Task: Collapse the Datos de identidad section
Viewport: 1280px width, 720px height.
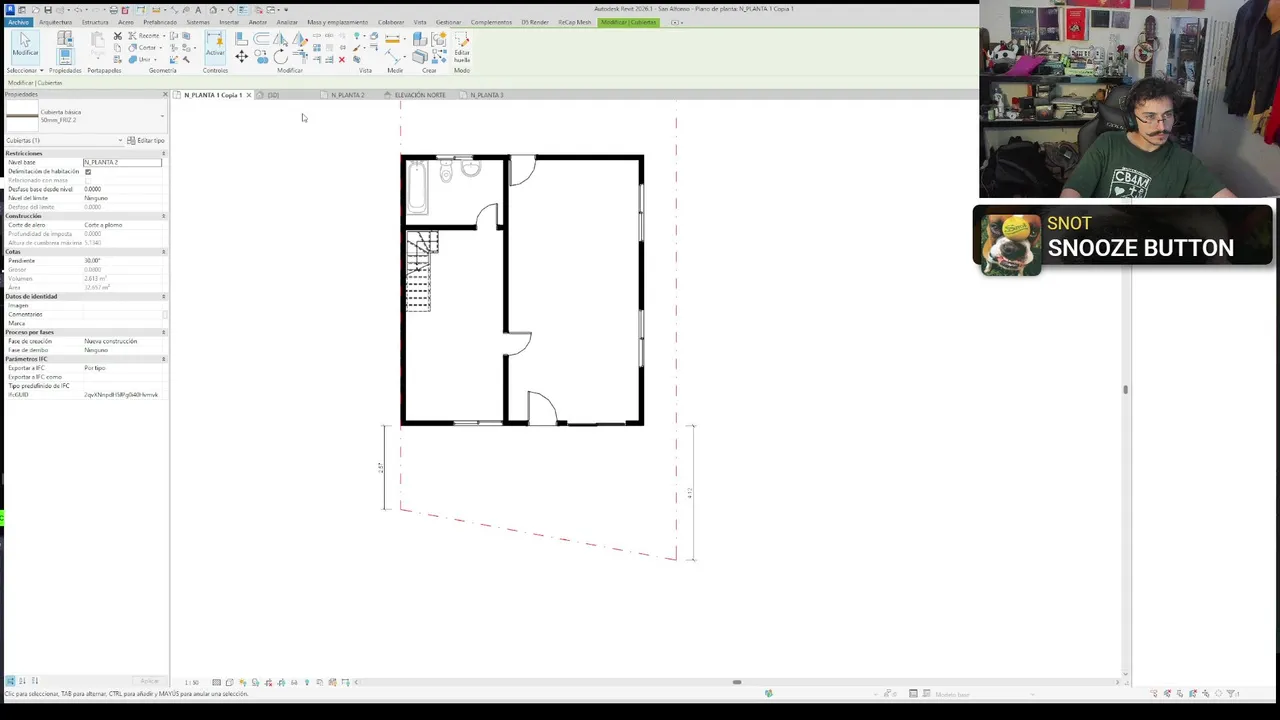Action: 164,296
